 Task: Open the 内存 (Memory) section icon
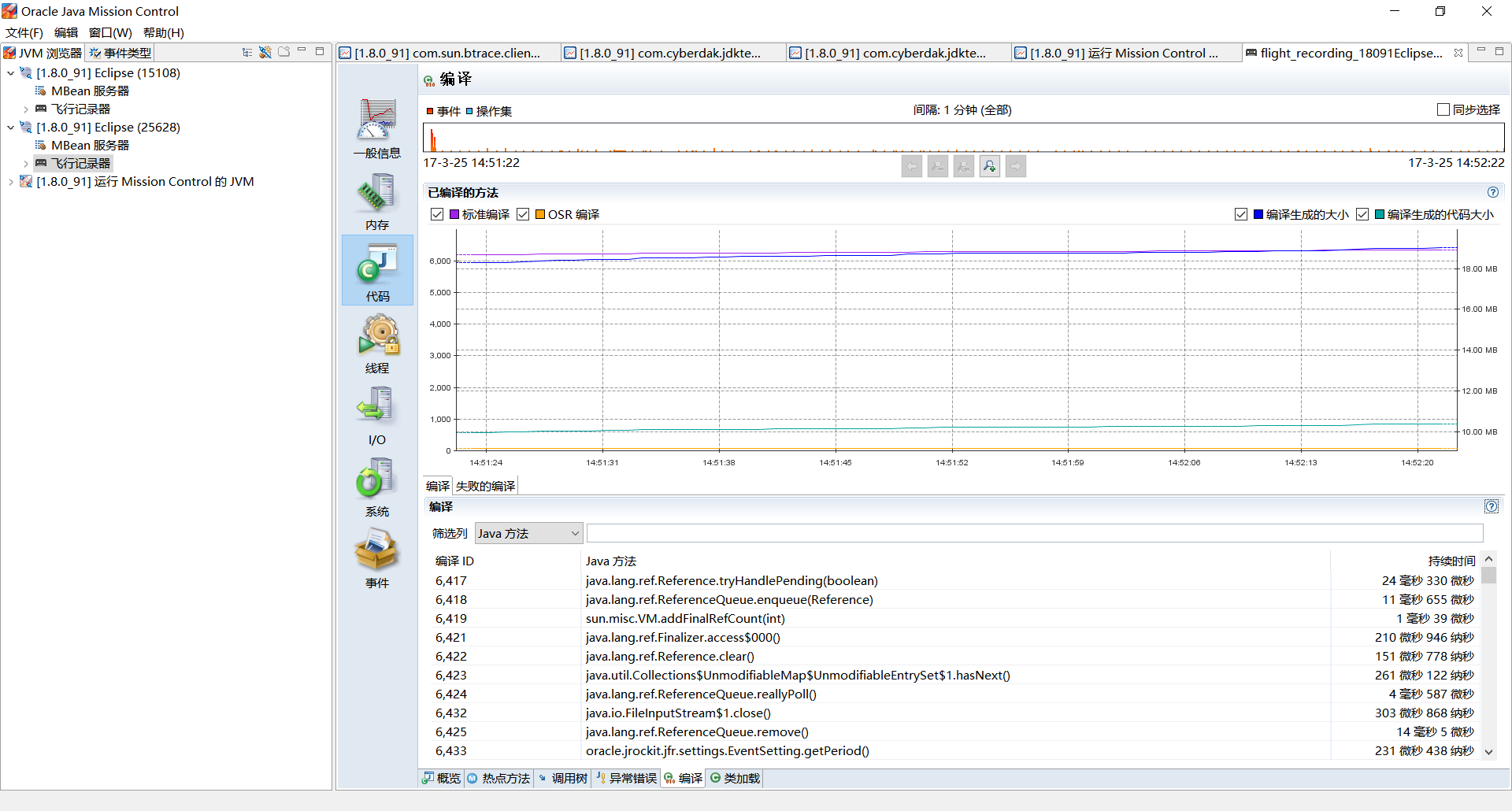(x=377, y=202)
